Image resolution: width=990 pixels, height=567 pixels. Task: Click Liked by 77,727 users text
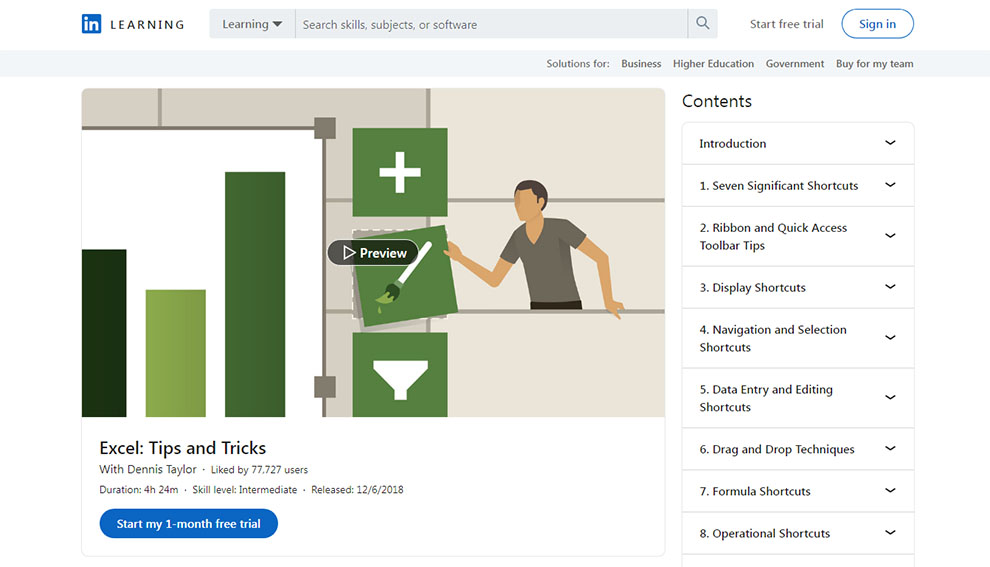click(259, 470)
